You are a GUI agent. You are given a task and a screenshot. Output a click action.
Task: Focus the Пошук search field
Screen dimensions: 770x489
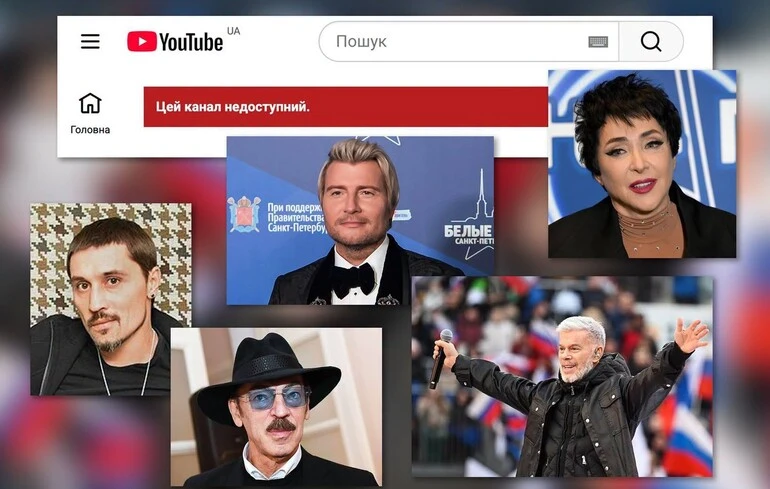(x=469, y=42)
